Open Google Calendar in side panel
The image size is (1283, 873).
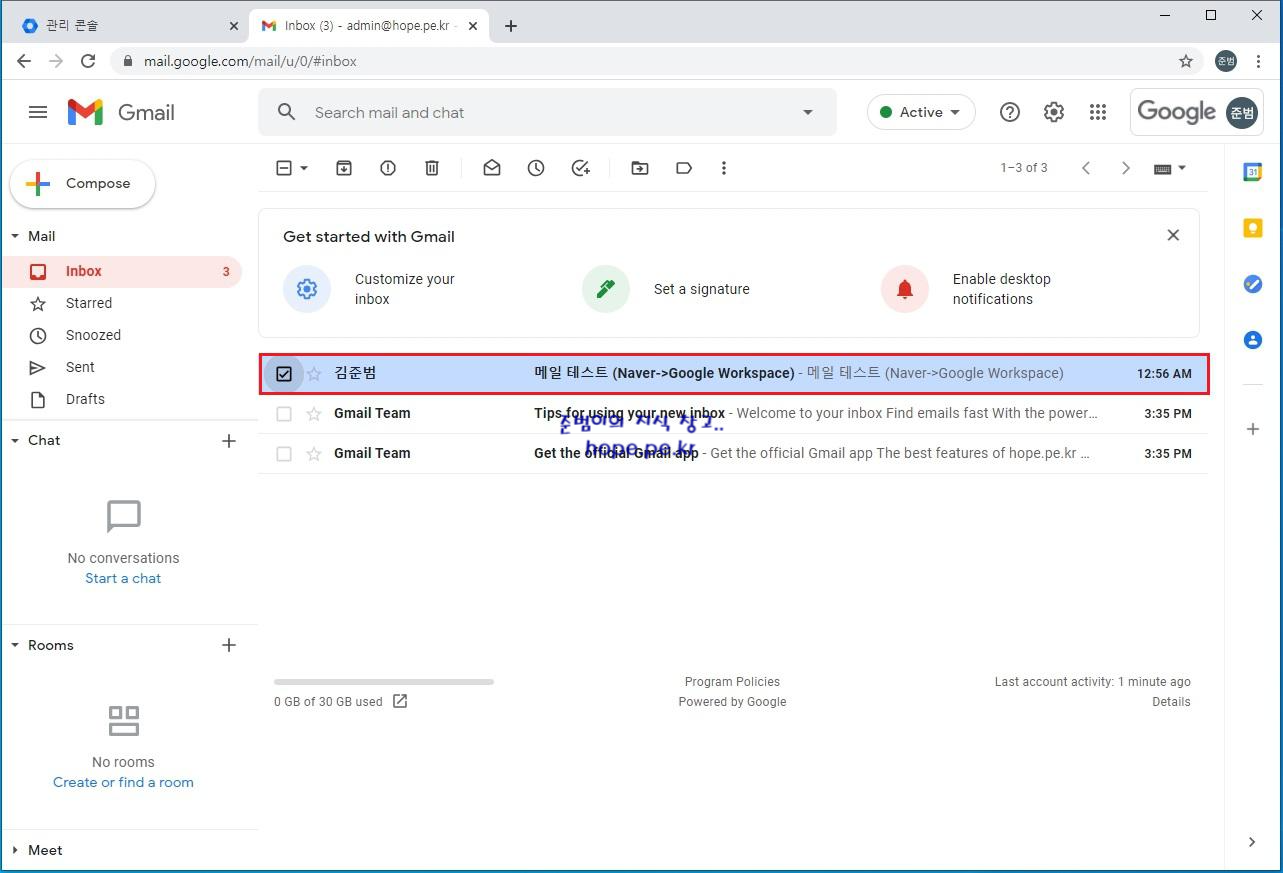[x=1253, y=172]
